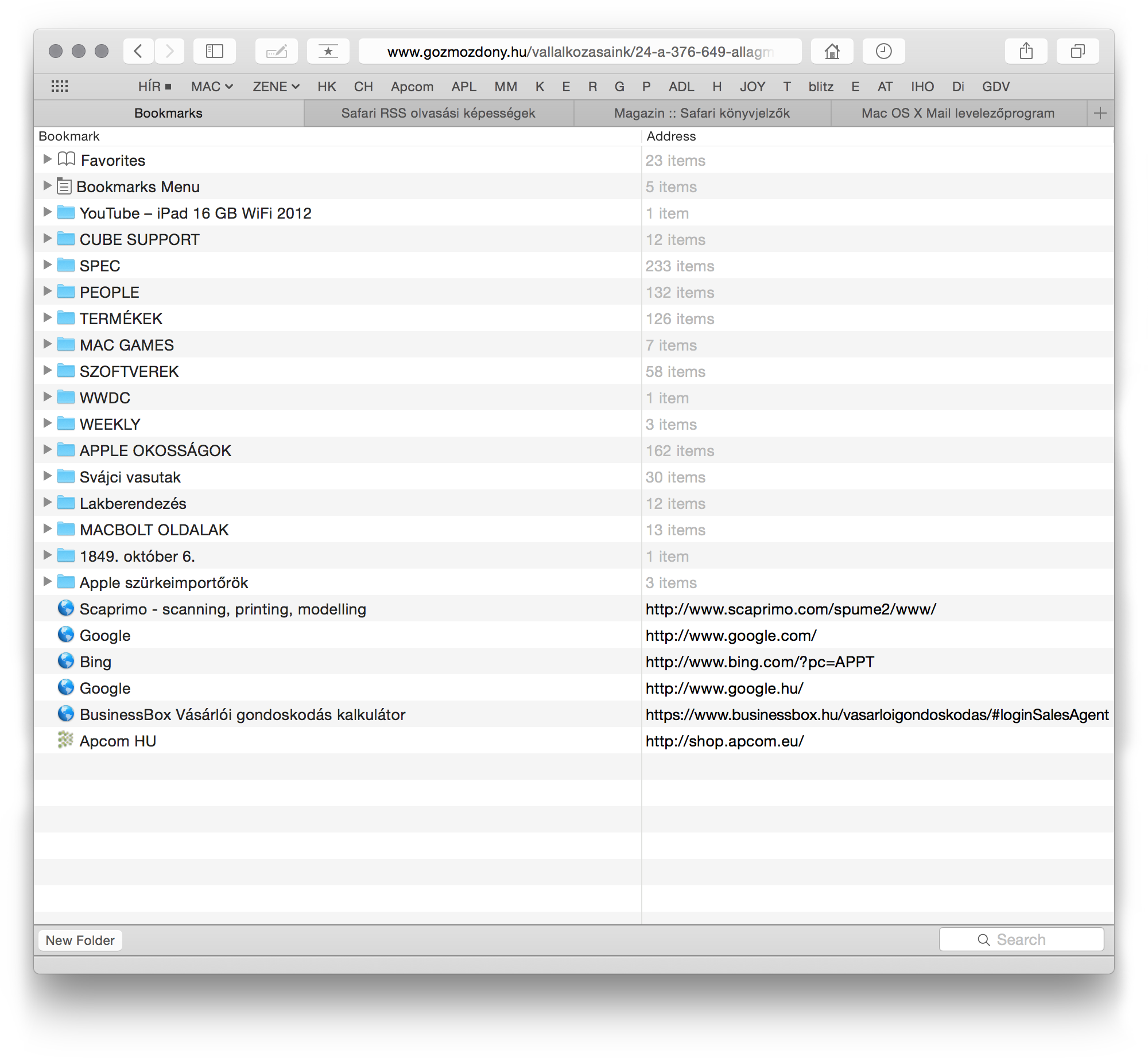This screenshot has width=1148, height=1058.
Task: Click the New Folder button
Action: (x=80, y=940)
